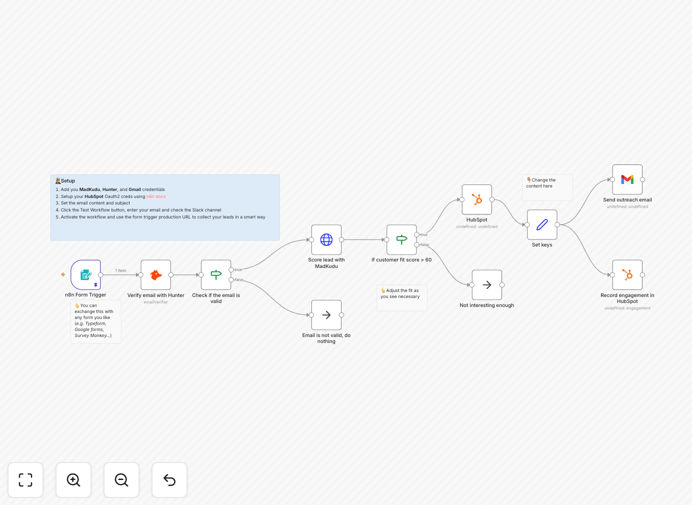Image resolution: width=692 pixels, height=505 pixels.
Task: Click the 'Check if the email is valid' label
Action: pyautogui.click(x=216, y=298)
